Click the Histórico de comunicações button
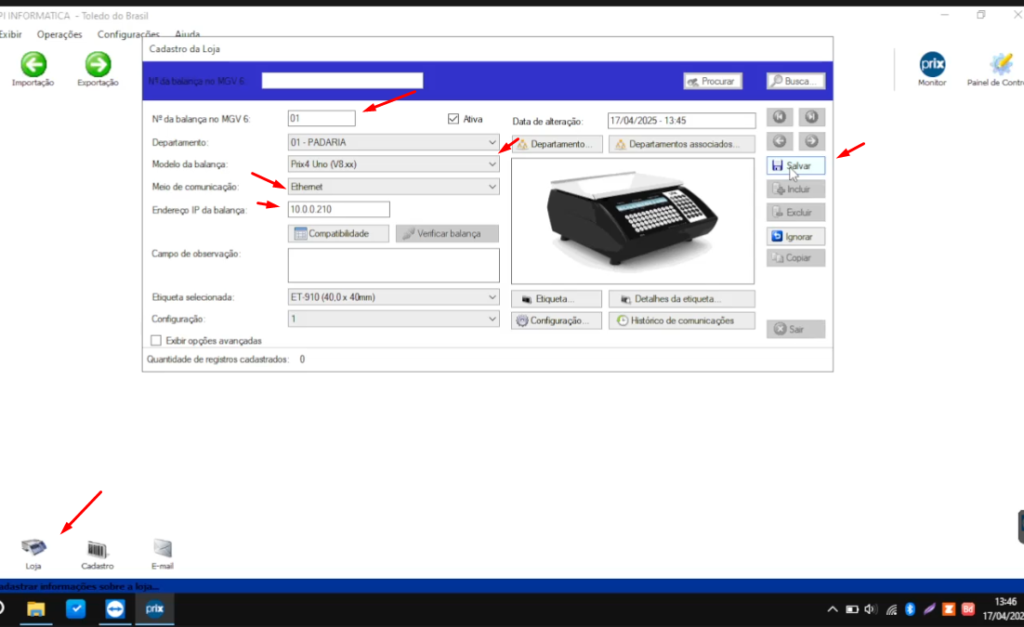This screenshot has height=627, width=1024. click(x=681, y=321)
